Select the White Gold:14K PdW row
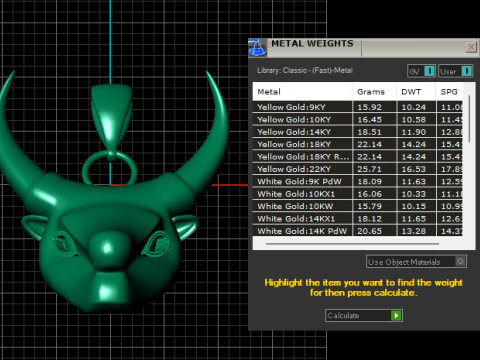Image resolution: width=480 pixels, height=360 pixels. pos(358,231)
